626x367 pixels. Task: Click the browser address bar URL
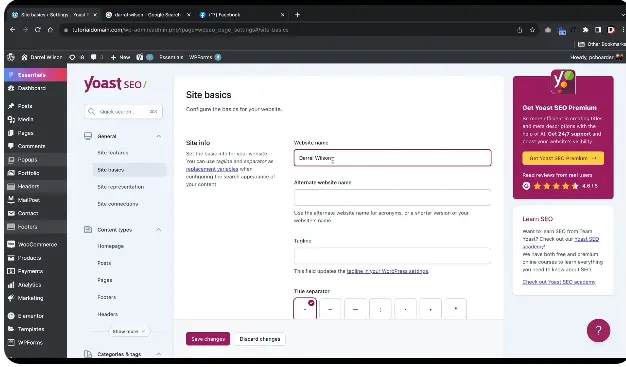[180, 30]
